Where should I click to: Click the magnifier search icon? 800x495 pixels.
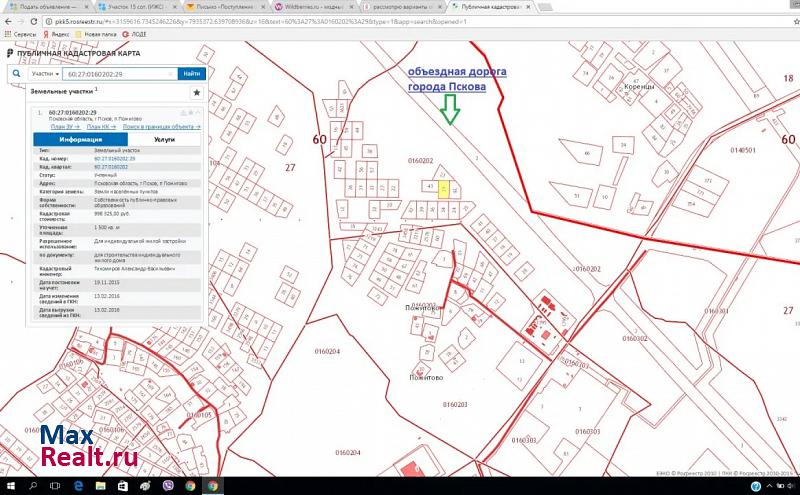coord(14,73)
